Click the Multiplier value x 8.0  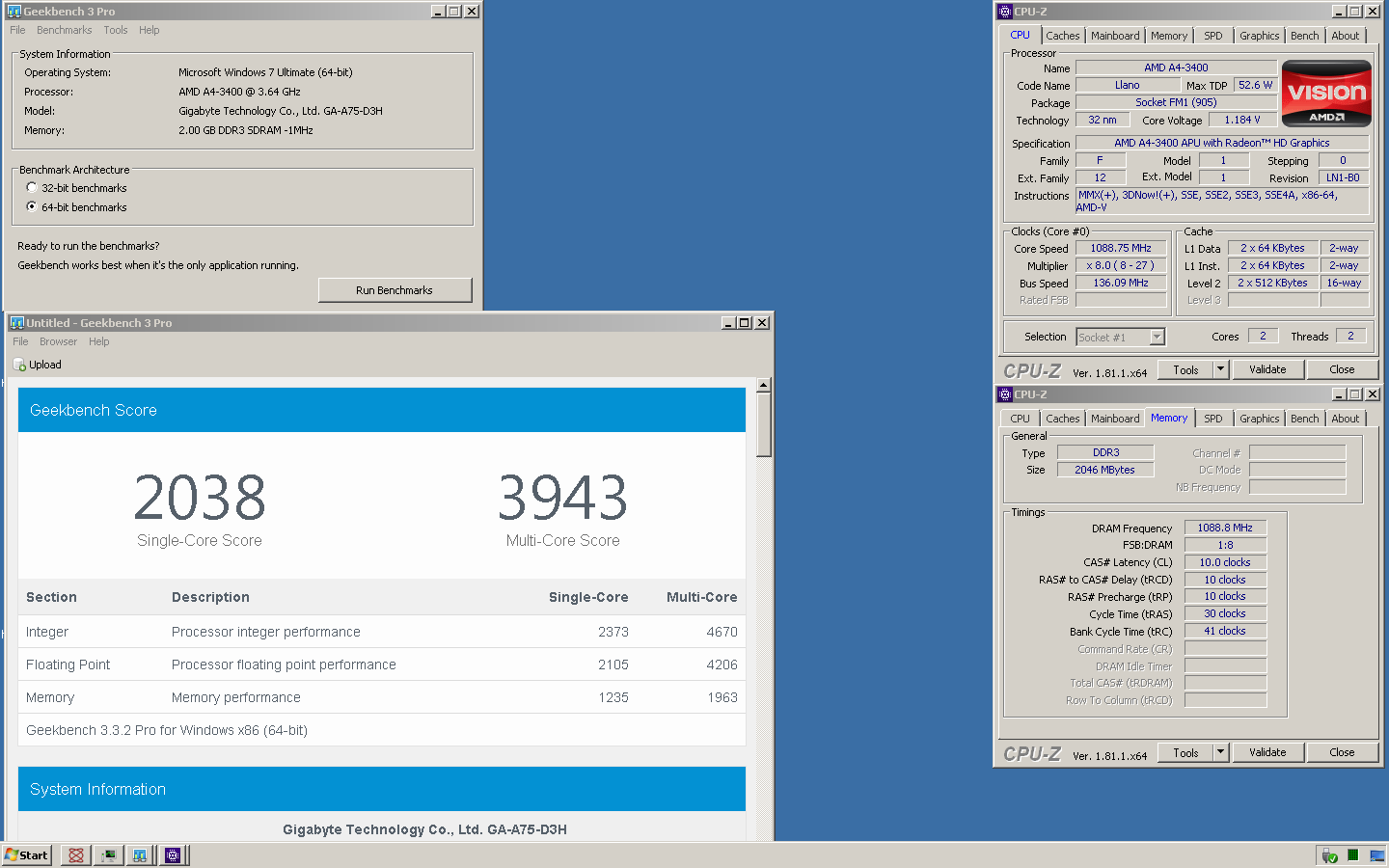[x=1121, y=265]
